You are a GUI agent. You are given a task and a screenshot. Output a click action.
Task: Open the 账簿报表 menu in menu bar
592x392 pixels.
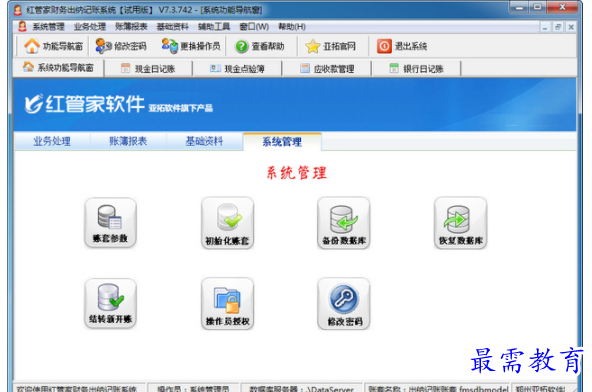coord(131,27)
